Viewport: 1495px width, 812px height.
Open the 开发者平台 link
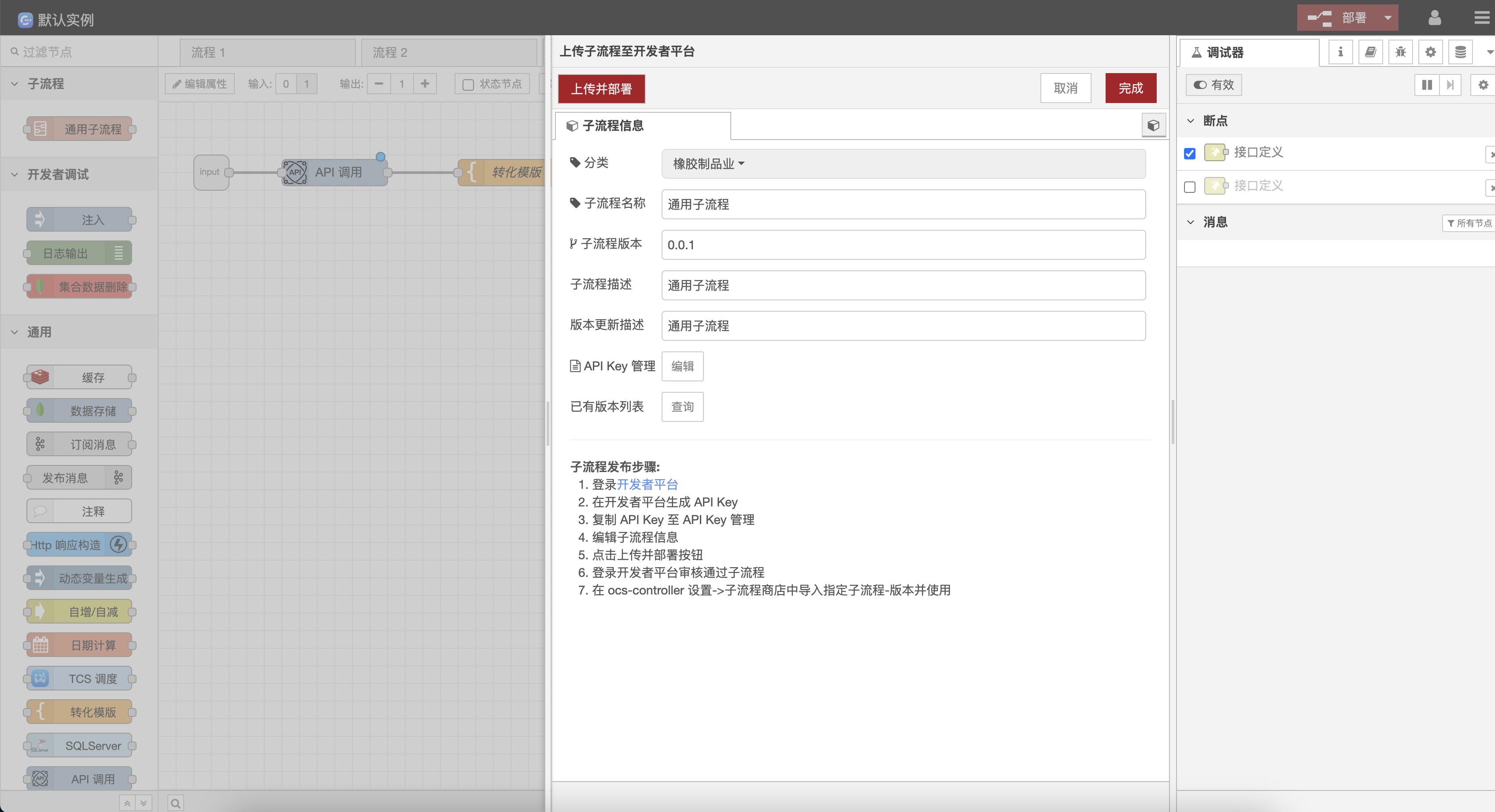click(647, 484)
